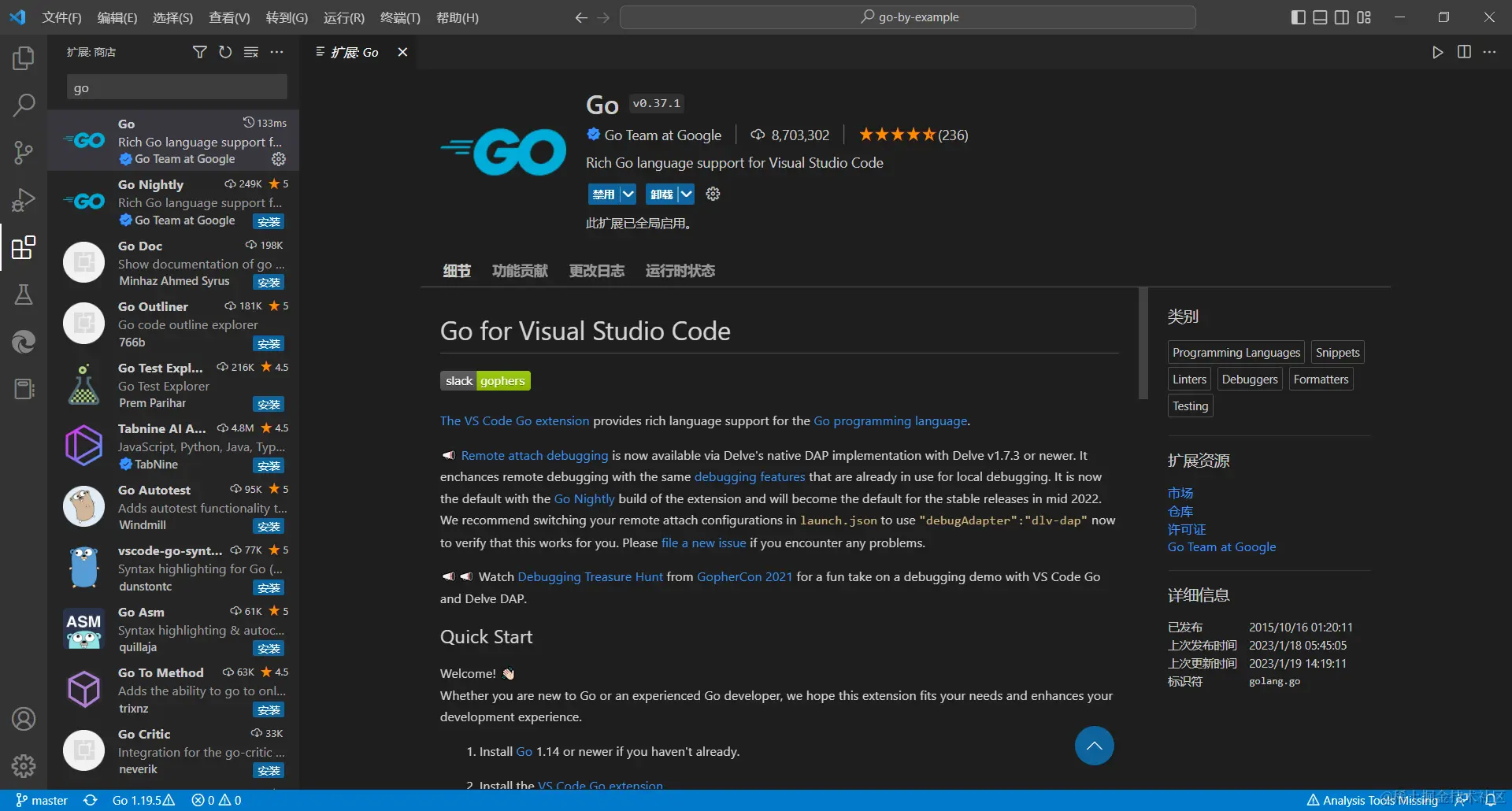Open the Debugging Treasure Hunt link
The width and height of the screenshot is (1512, 811).
tap(590, 576)
